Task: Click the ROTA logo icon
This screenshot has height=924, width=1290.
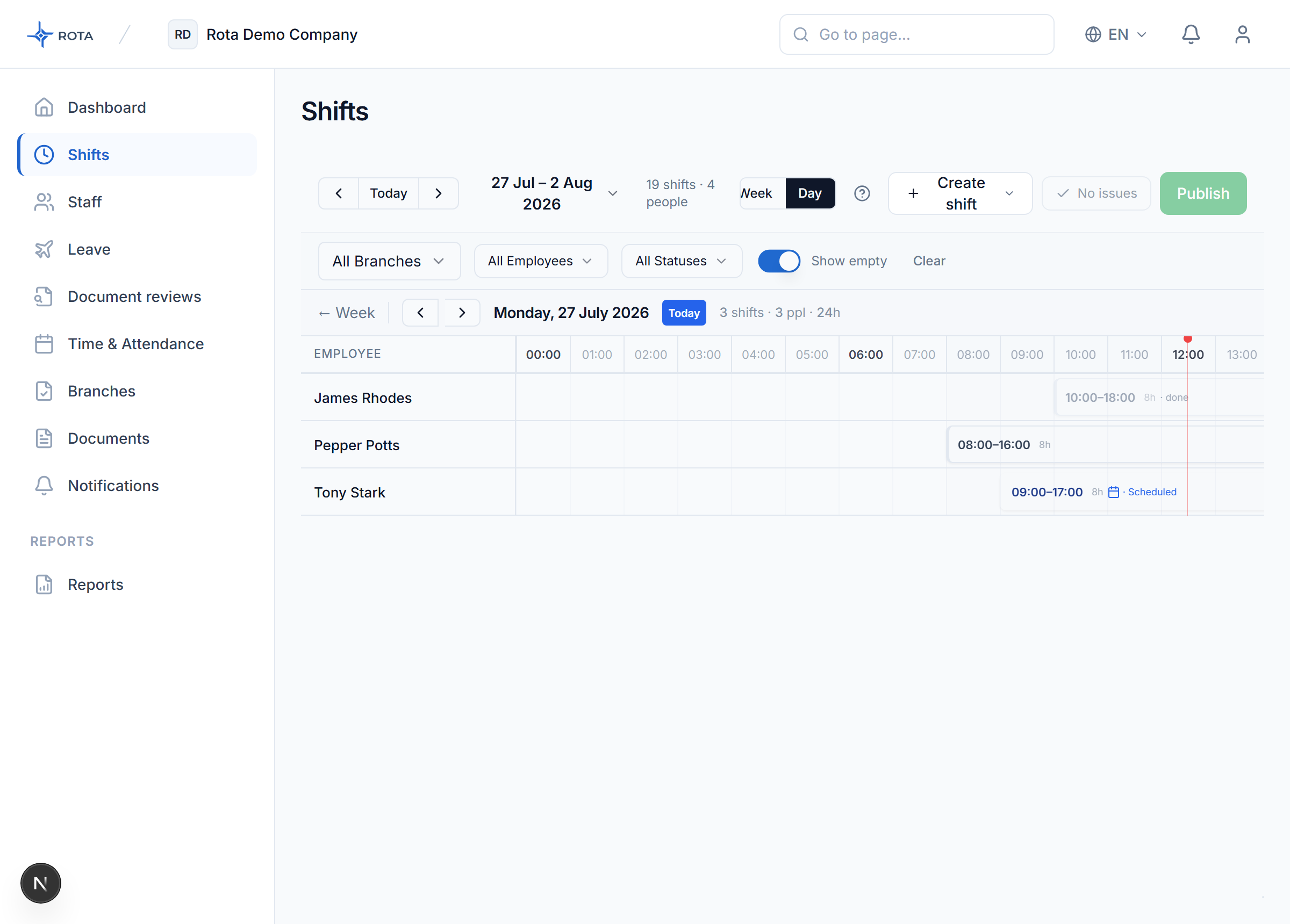Action: 40,35
